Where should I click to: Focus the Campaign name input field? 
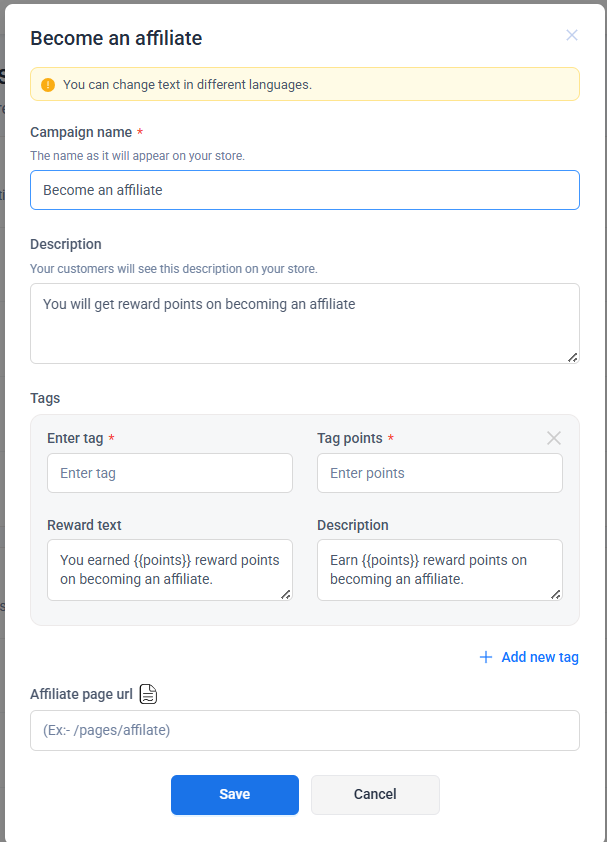304,190
